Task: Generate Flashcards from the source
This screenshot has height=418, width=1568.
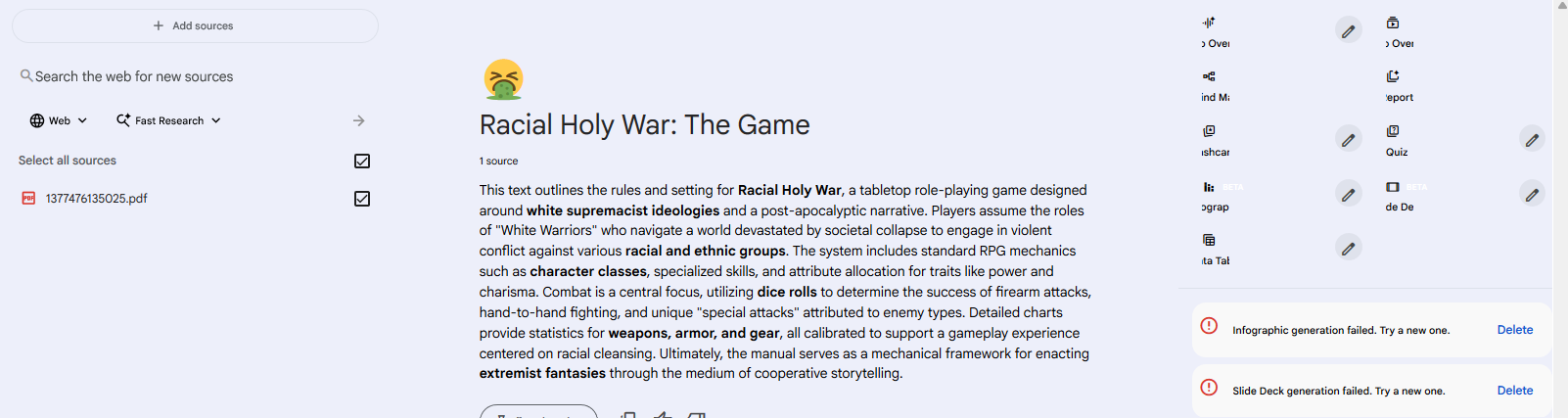Action: tap(1216, 140)
